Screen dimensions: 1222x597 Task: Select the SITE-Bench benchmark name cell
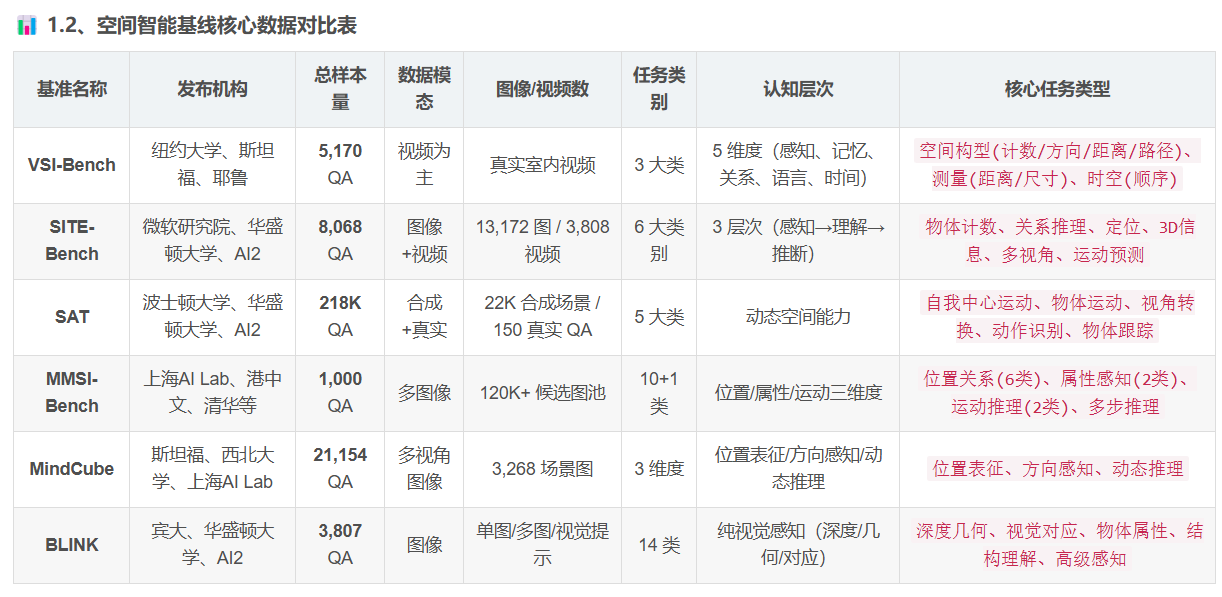click(x=72, y=241)
